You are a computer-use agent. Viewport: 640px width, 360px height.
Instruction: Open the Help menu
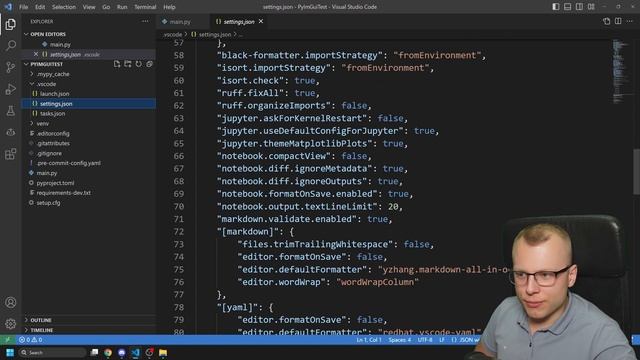(x=169, y=7)
